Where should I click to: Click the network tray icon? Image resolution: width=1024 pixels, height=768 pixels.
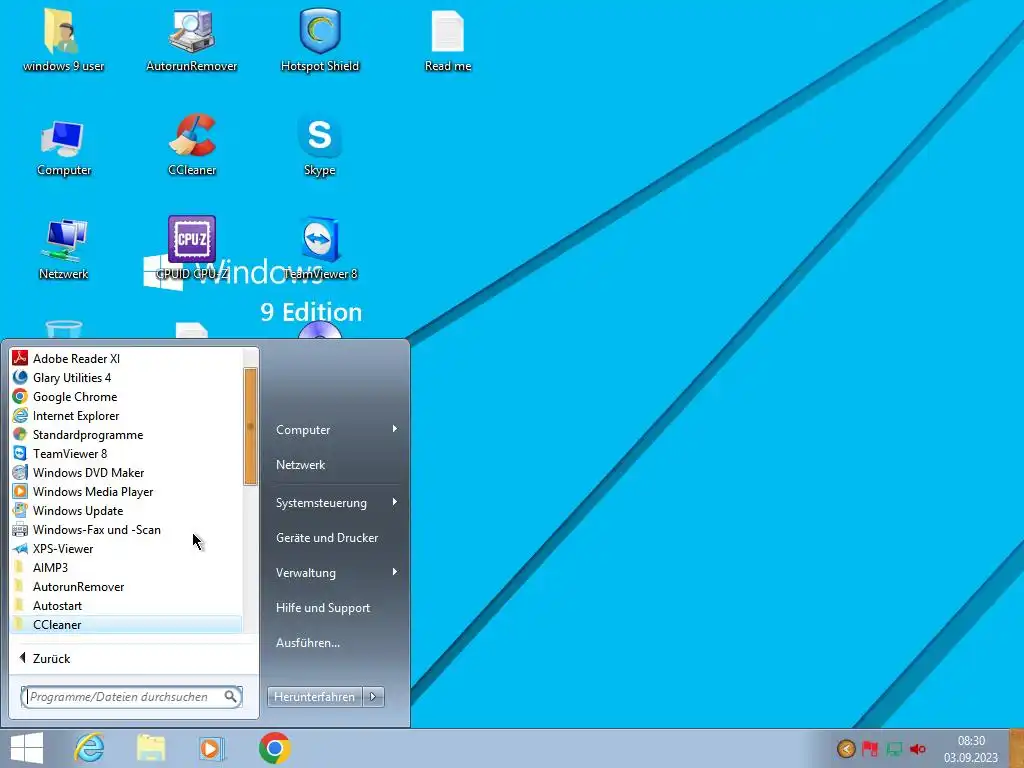(x=894, y=748)
